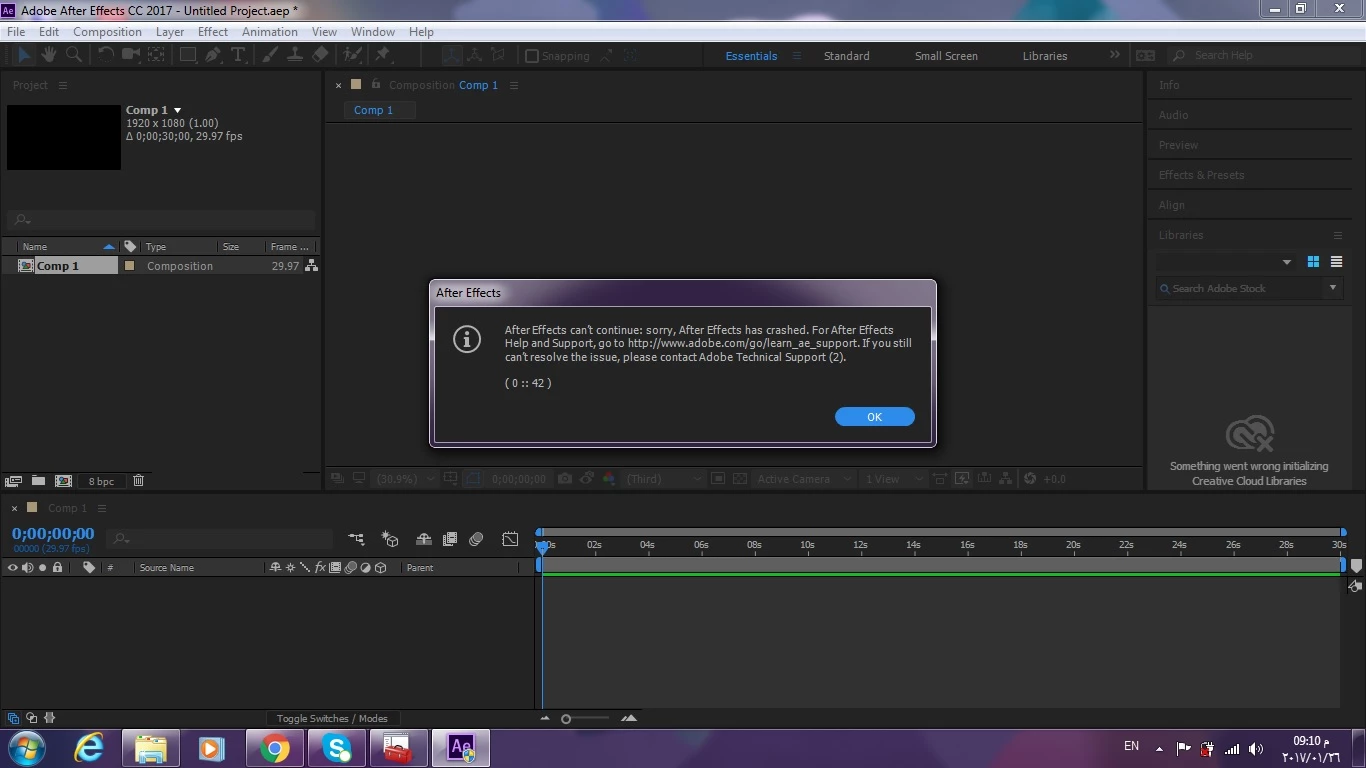Switch Libraries panel to list view
Viewport: 1366px width, 768px height.
pyautogui.click(x=1336, y=262)
